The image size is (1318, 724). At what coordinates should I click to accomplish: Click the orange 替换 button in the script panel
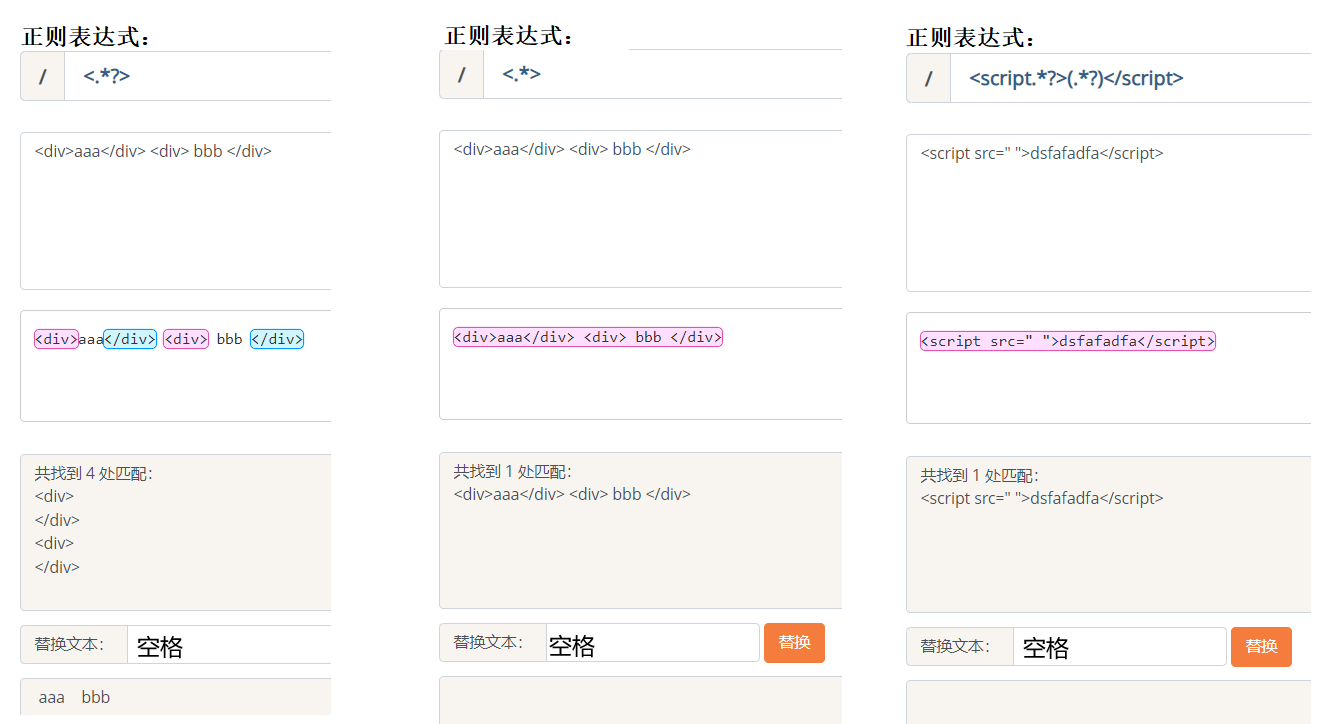tap(1261, 647)
